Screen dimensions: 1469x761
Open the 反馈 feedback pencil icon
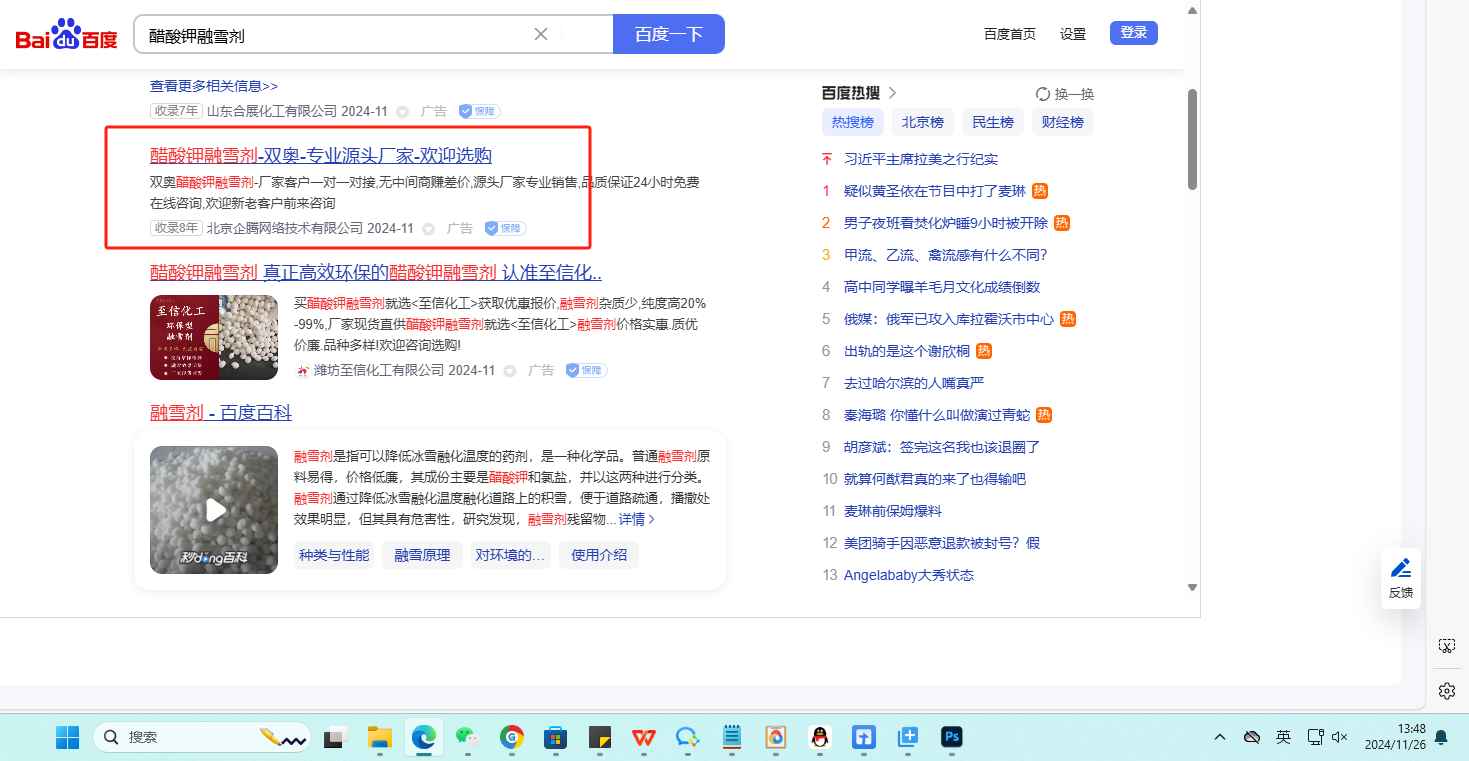1401,568
